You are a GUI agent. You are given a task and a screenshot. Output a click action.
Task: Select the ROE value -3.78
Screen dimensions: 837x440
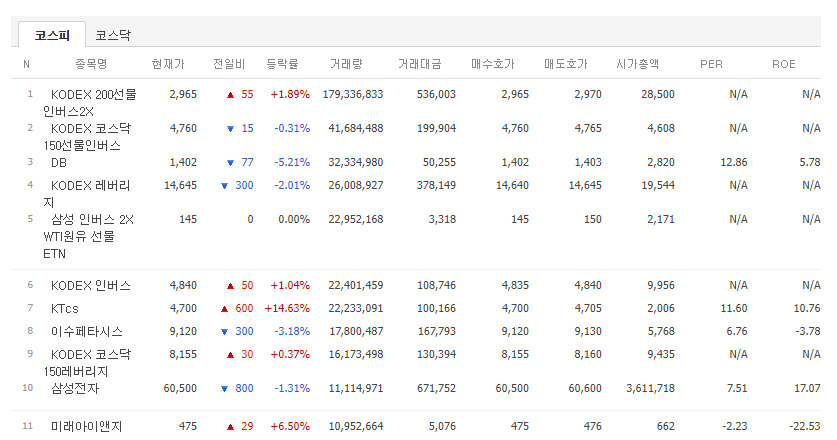pyautogui.click(x=808, y=331)
